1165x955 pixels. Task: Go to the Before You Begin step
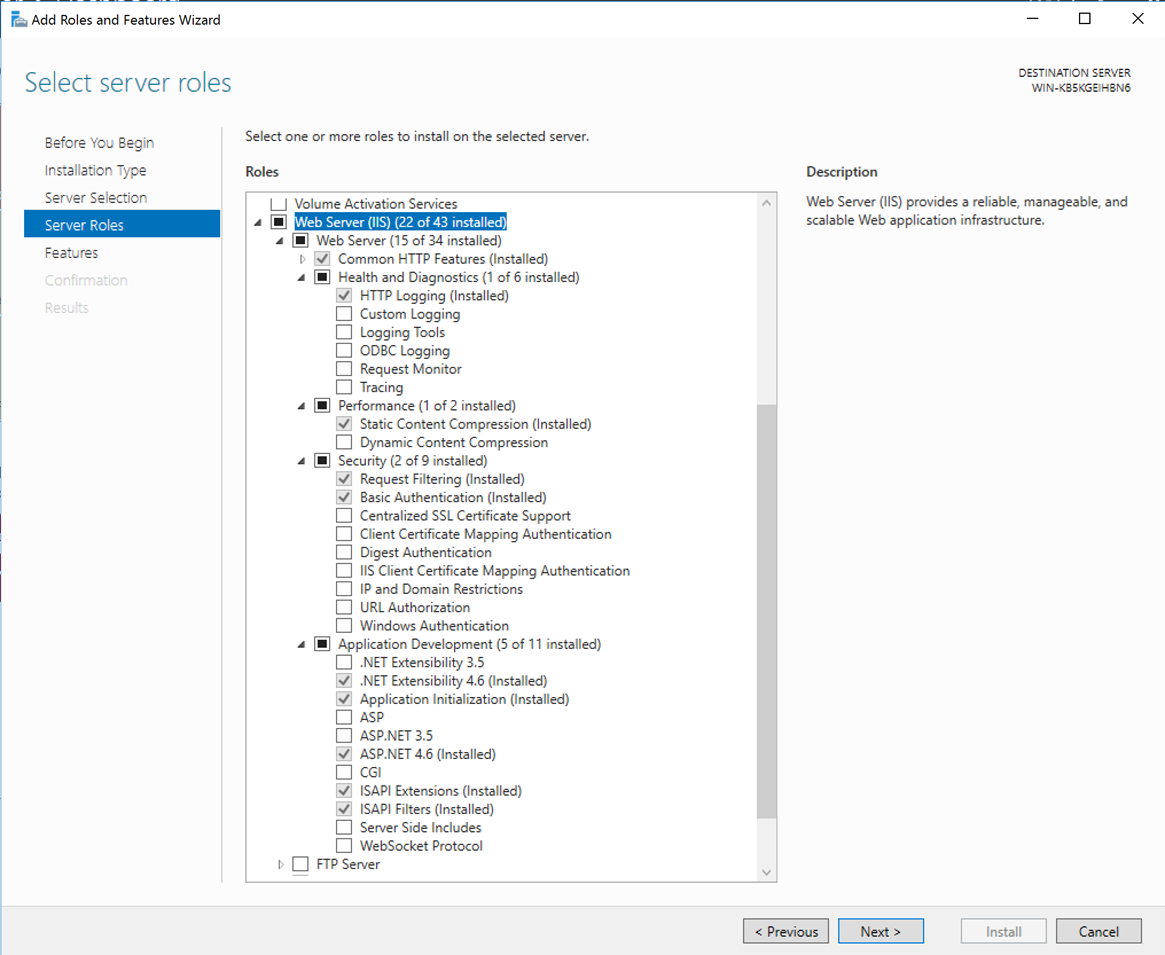(100, 143)
